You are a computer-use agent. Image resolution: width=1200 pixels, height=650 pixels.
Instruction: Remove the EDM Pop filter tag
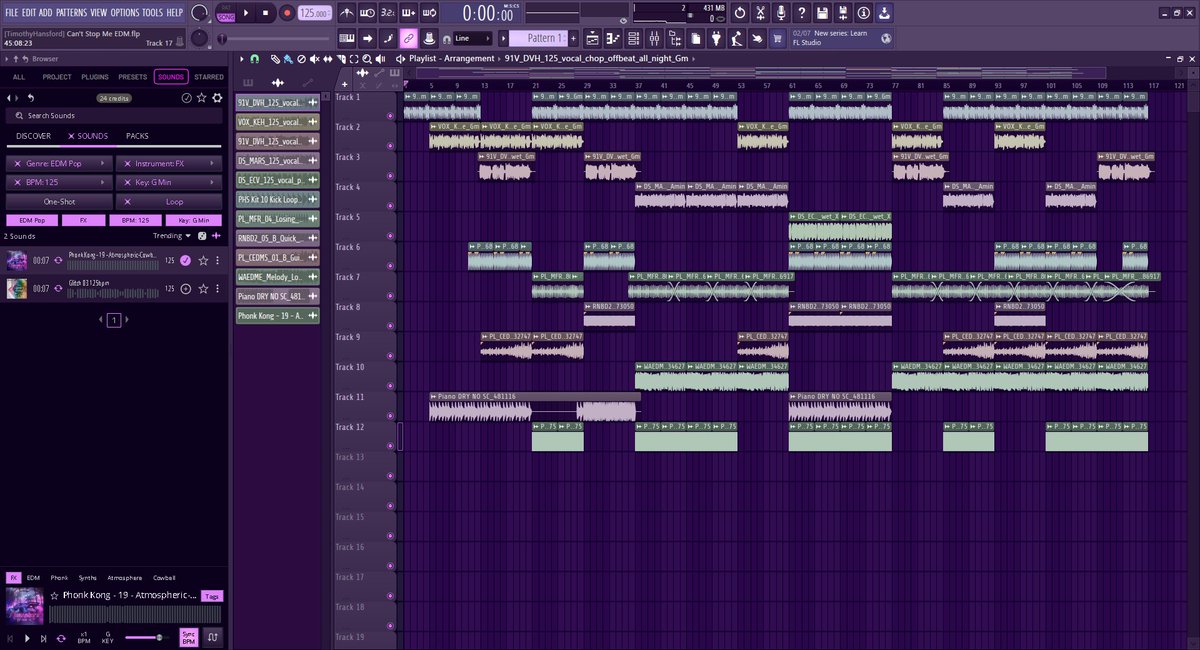click(32, 221)
